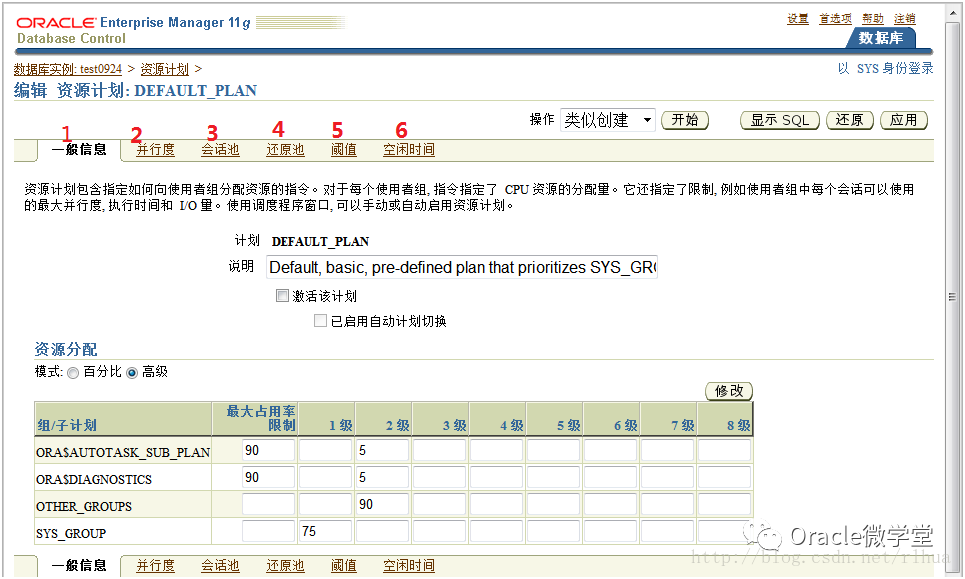The image size is (965, 579).
Task: Select the 数据库 tab at top right
Action: tap(880, 38)
